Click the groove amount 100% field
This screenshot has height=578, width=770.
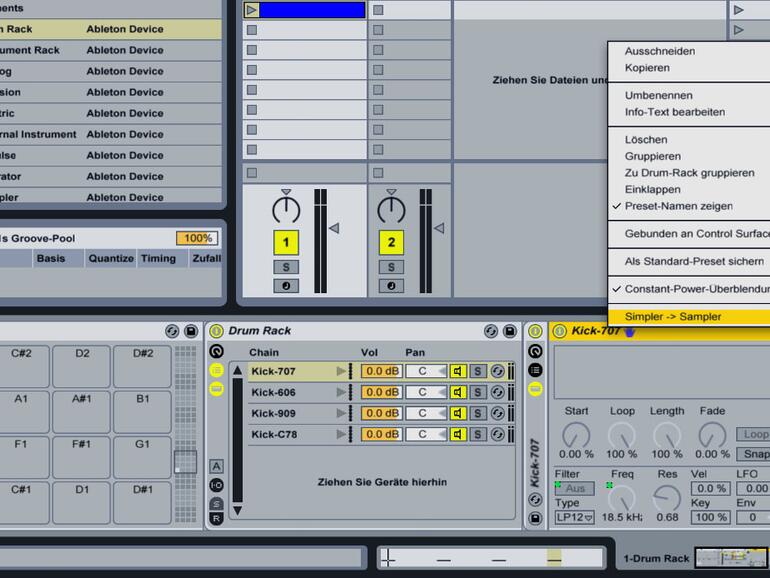[196, 238]
